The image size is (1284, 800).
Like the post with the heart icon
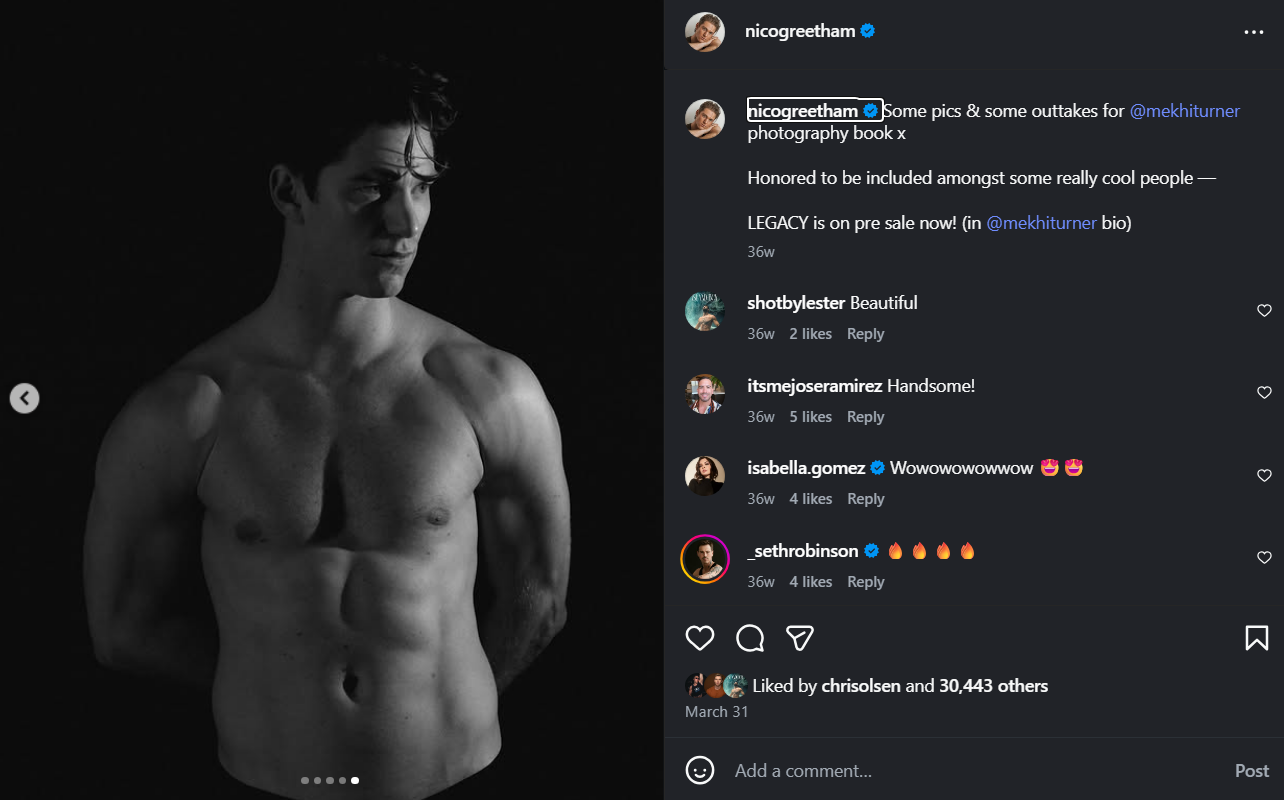pos(700,638)
